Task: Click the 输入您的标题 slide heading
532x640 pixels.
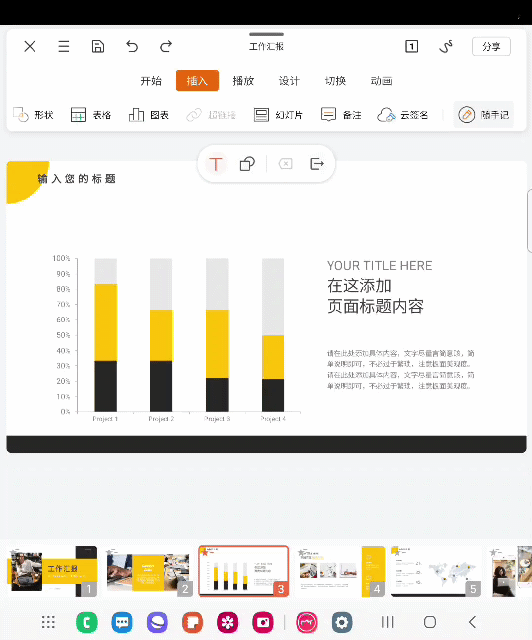Action: (x=77, y=179)
